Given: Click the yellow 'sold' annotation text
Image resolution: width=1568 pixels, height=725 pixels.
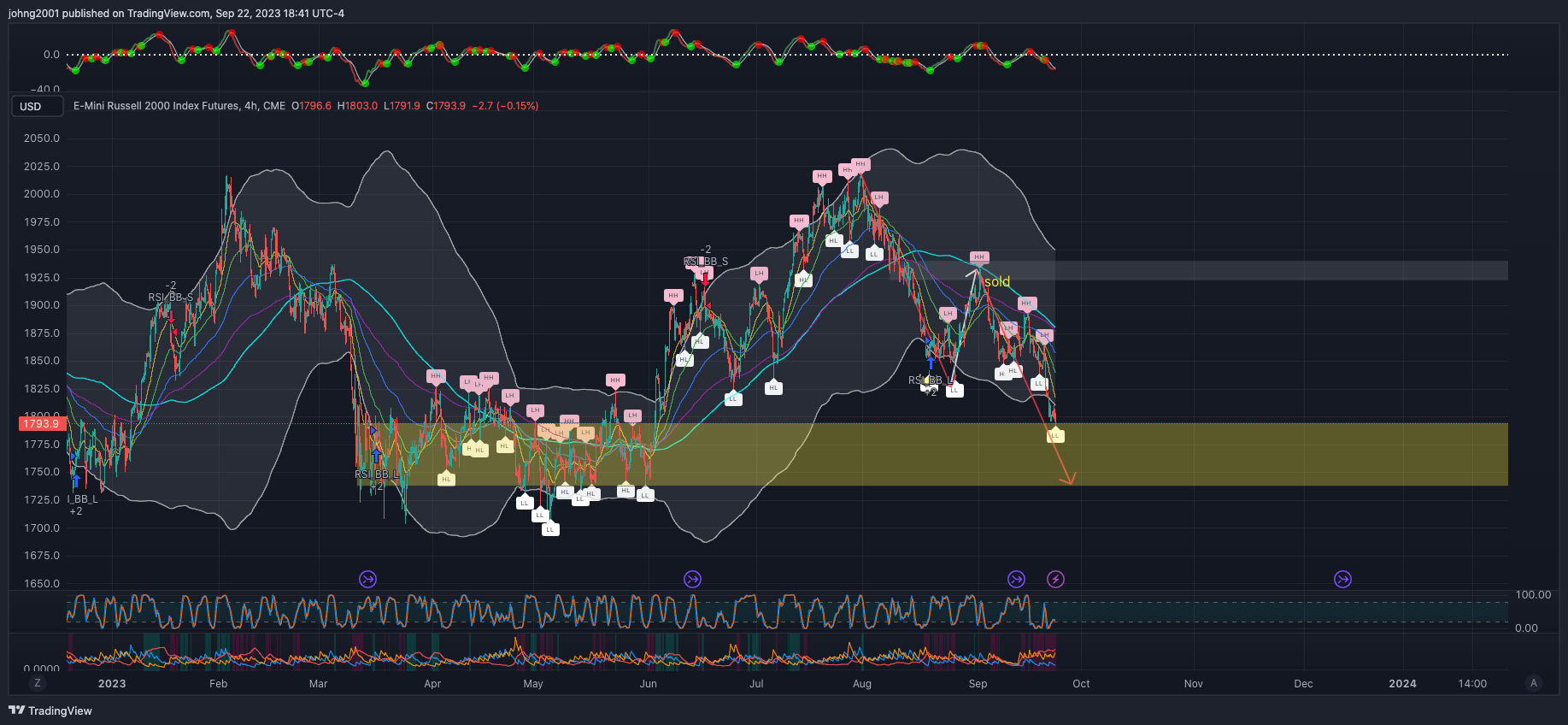Looking at the screenshot, I should [x=997, y=281].
